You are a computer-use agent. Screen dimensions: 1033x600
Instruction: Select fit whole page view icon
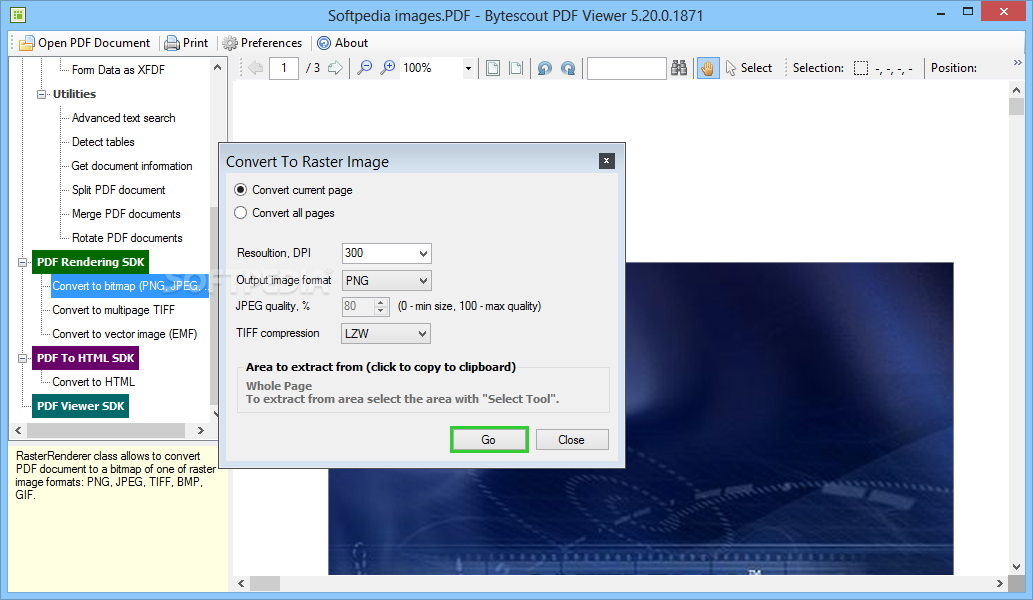point(493,68)
